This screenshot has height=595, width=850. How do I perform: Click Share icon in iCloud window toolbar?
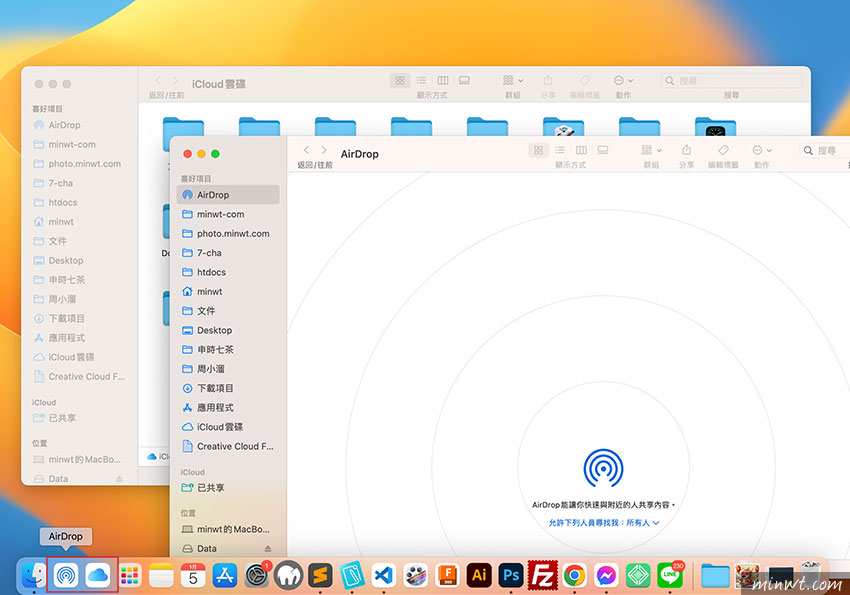(548, 80)
